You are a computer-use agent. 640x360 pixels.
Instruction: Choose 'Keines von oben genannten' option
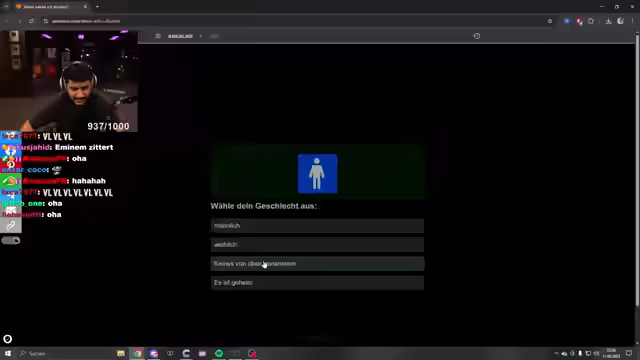click(317, 264)
